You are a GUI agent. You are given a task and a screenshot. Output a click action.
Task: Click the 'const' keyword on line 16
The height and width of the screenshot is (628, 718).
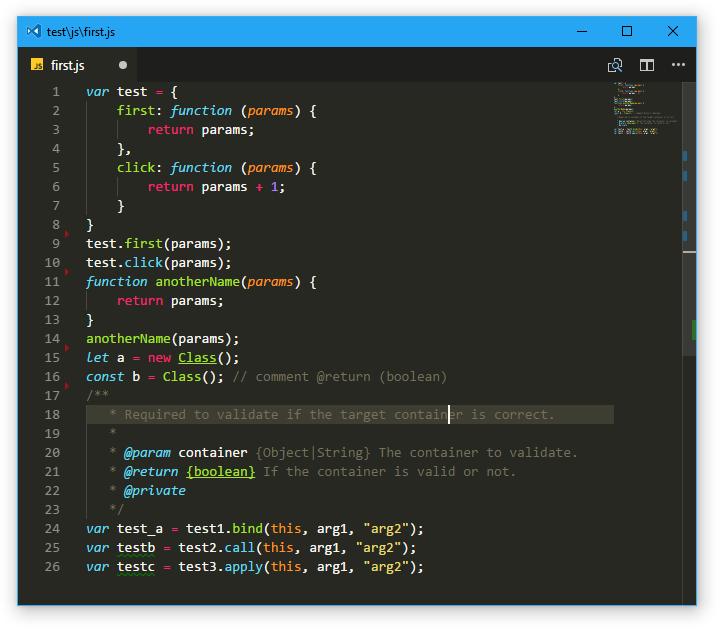[x=105, y=377]
